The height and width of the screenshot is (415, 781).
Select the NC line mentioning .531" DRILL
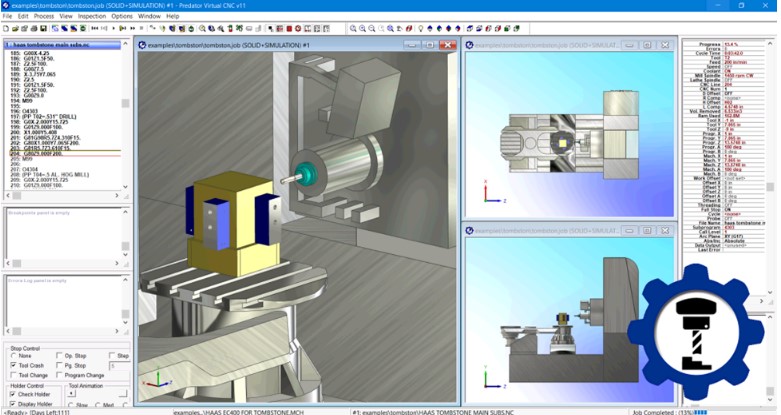coord(43,116)
